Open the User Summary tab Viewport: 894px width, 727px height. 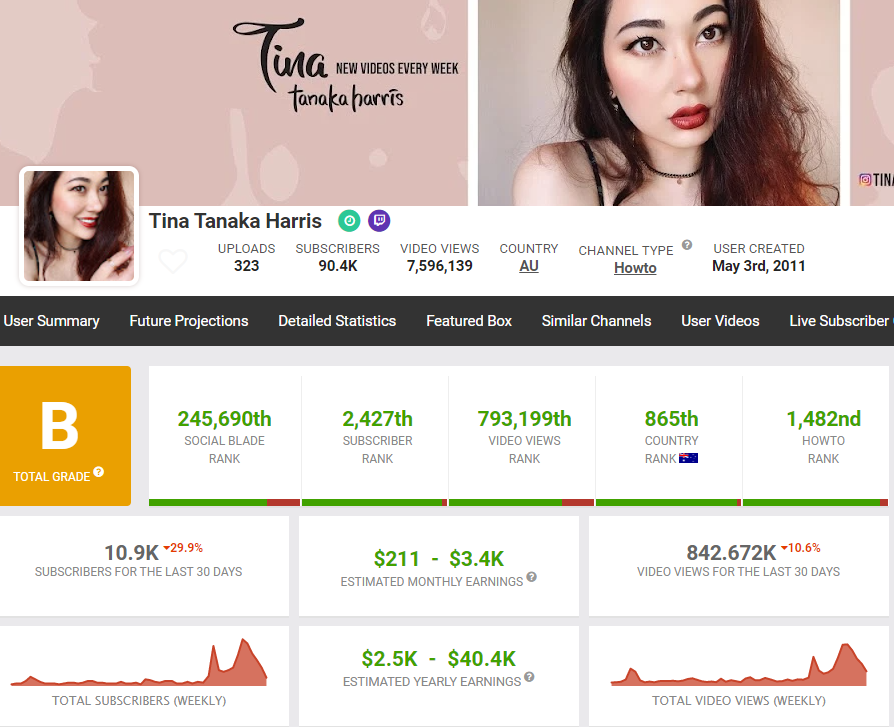pos(51,321)
